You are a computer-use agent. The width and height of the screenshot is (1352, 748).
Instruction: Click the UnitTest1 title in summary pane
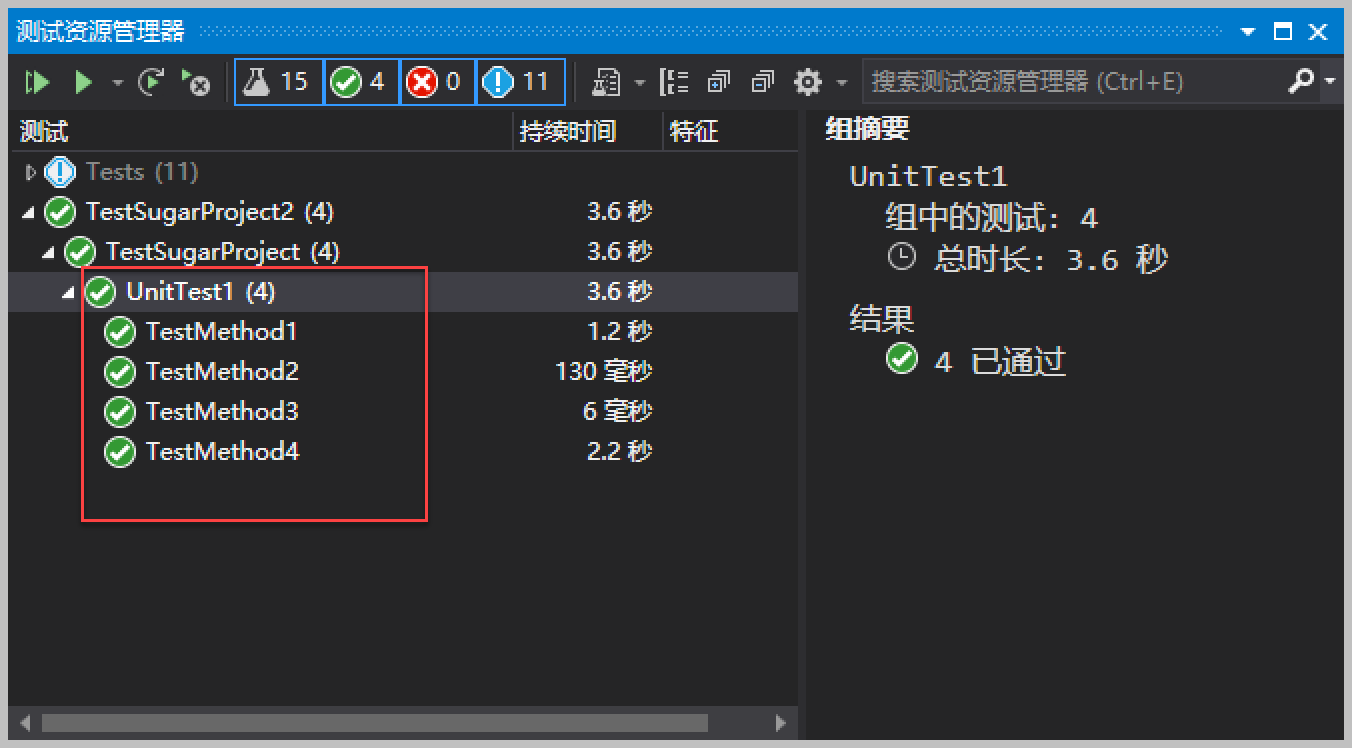click(928, 176)
